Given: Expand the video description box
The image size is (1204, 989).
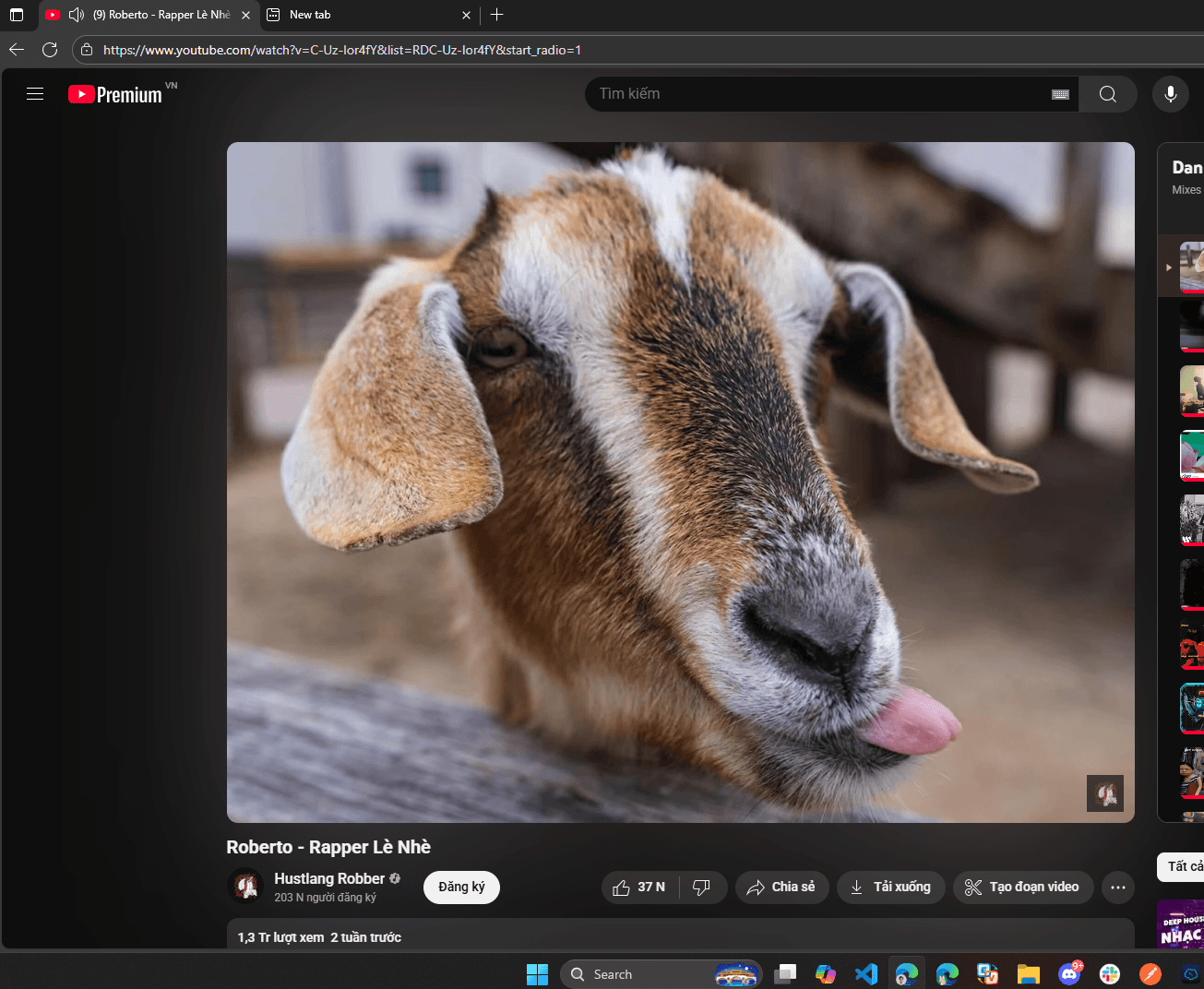Looking at the screenshot, I should [x=680, y=935].
